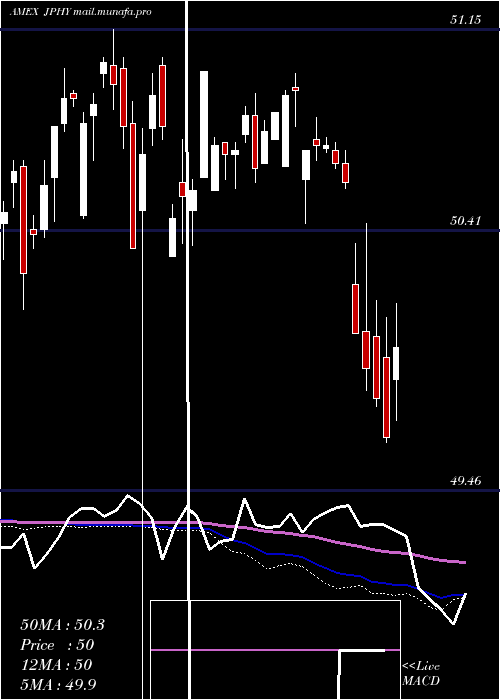Click the last white candlestick on the right
Screen dimensions: 500x700
396,363
